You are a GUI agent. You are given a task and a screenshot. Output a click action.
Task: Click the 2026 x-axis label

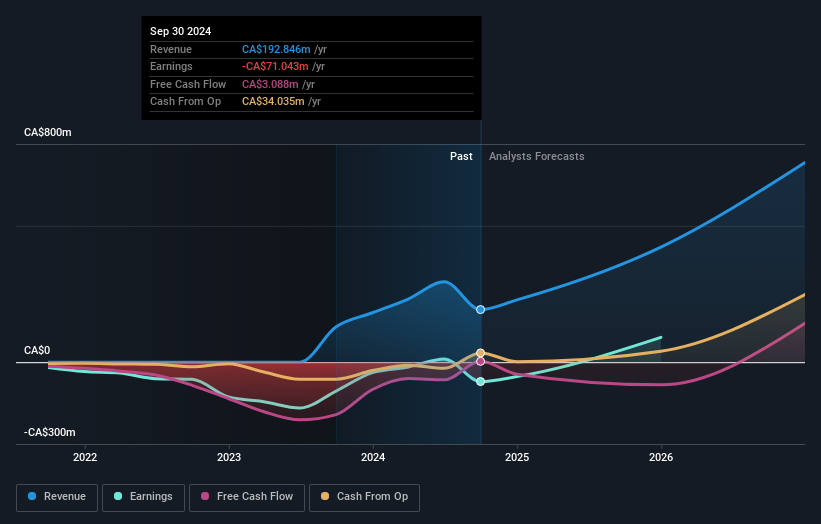coord(661,457)
